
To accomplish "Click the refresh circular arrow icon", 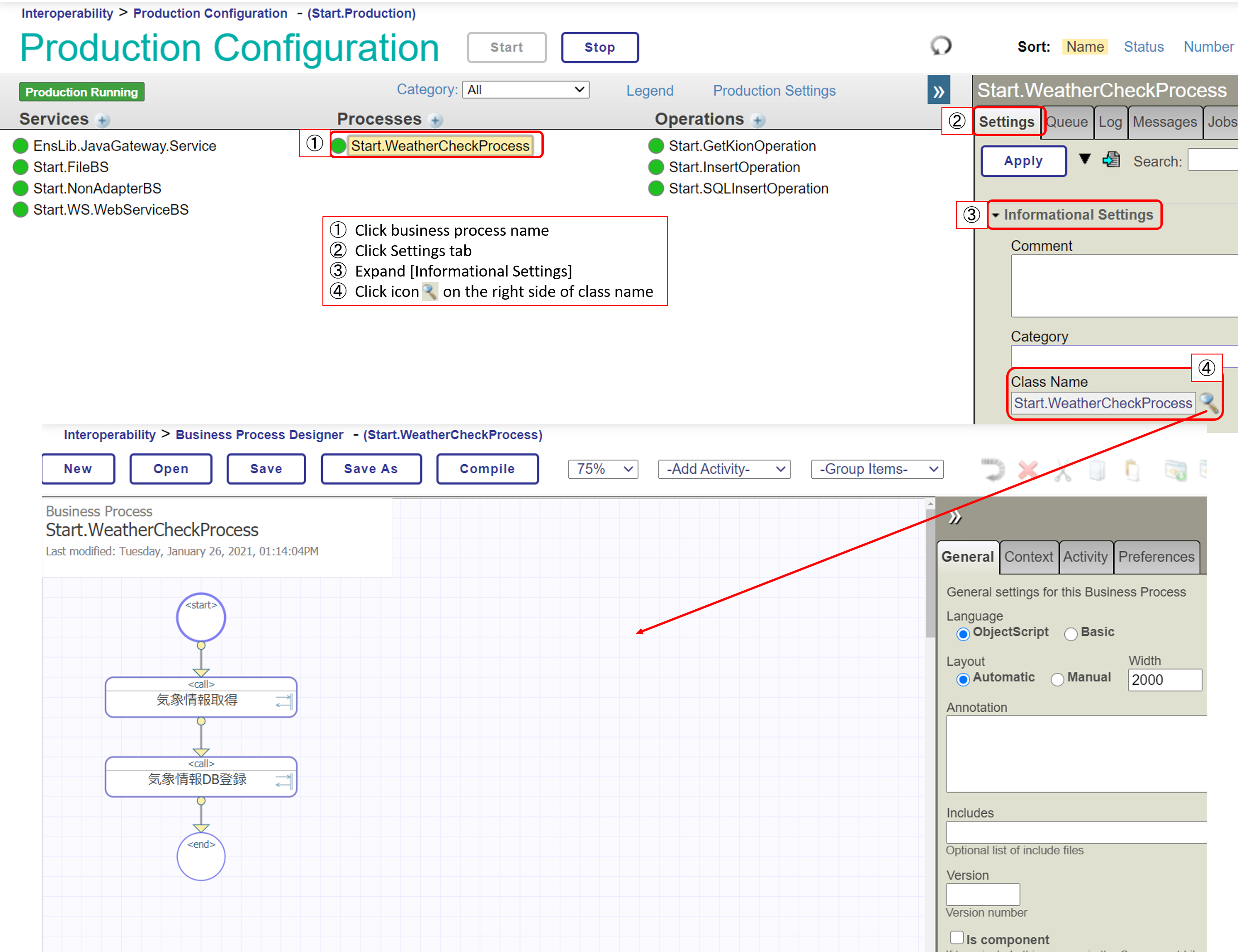I will tap(941, 46).
